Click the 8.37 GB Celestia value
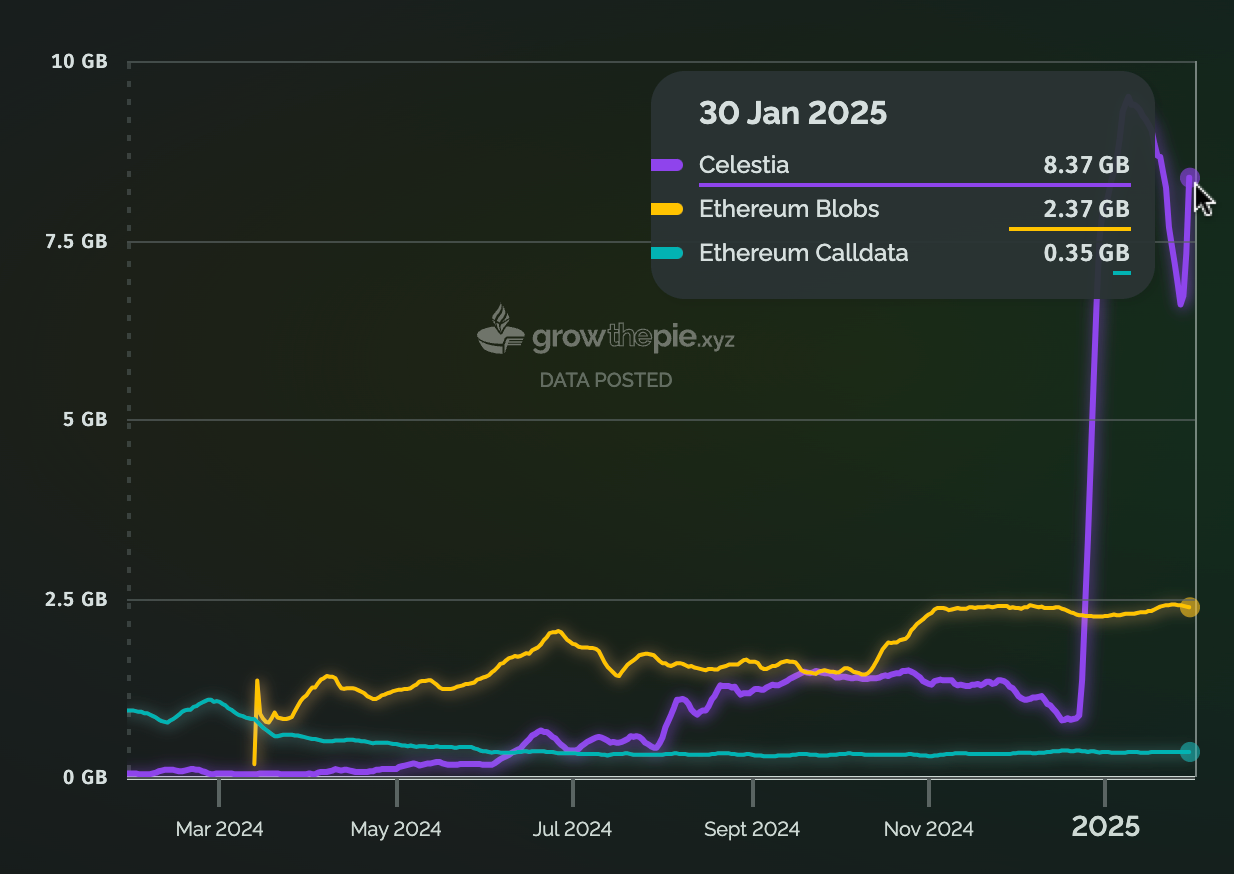 [x=1086, y=165]
